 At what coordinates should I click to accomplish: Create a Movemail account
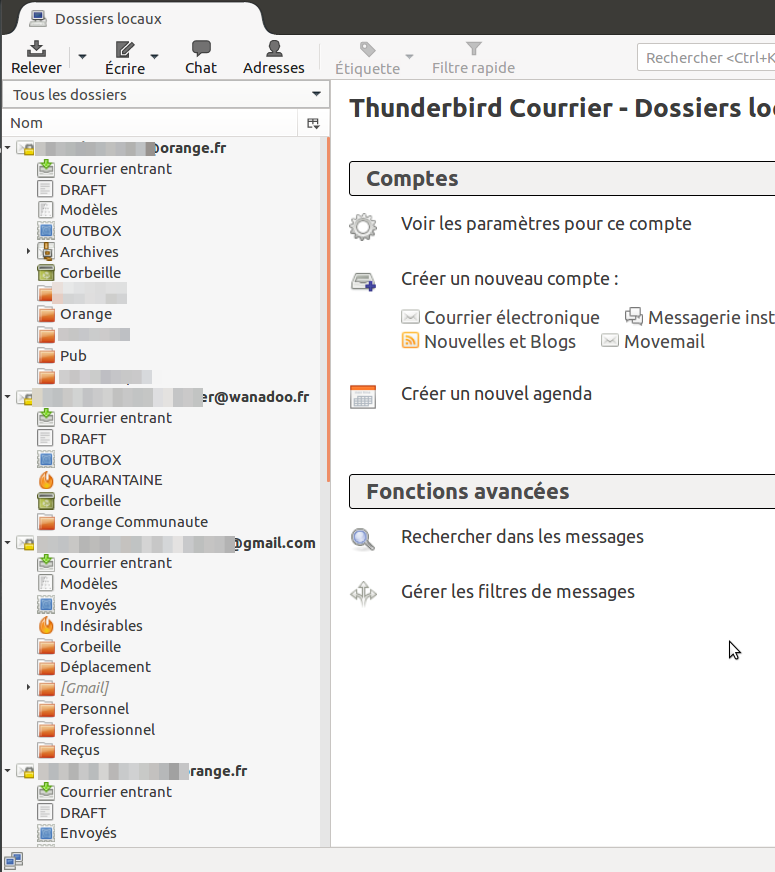click(664, 341)
